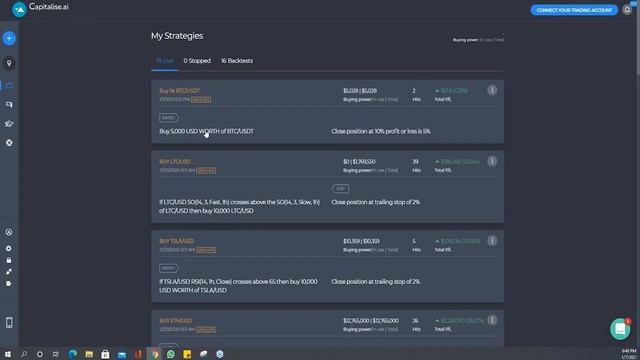The height and width of the screenshot is (360, 640).
Task: Open the chat messages sidebar icon
Action: click(9, 104)
